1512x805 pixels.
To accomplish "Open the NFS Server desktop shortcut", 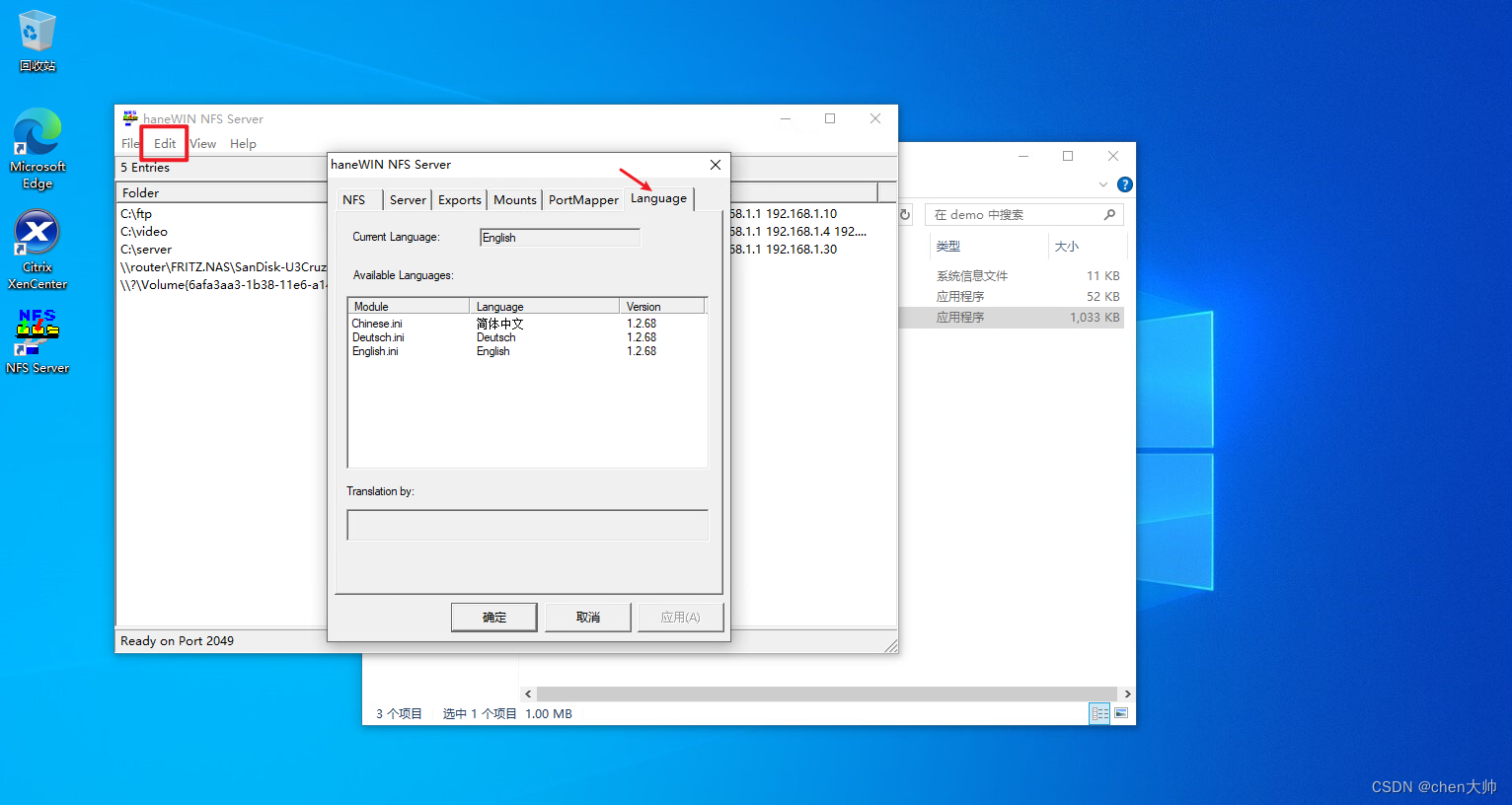I will (38, 341).
